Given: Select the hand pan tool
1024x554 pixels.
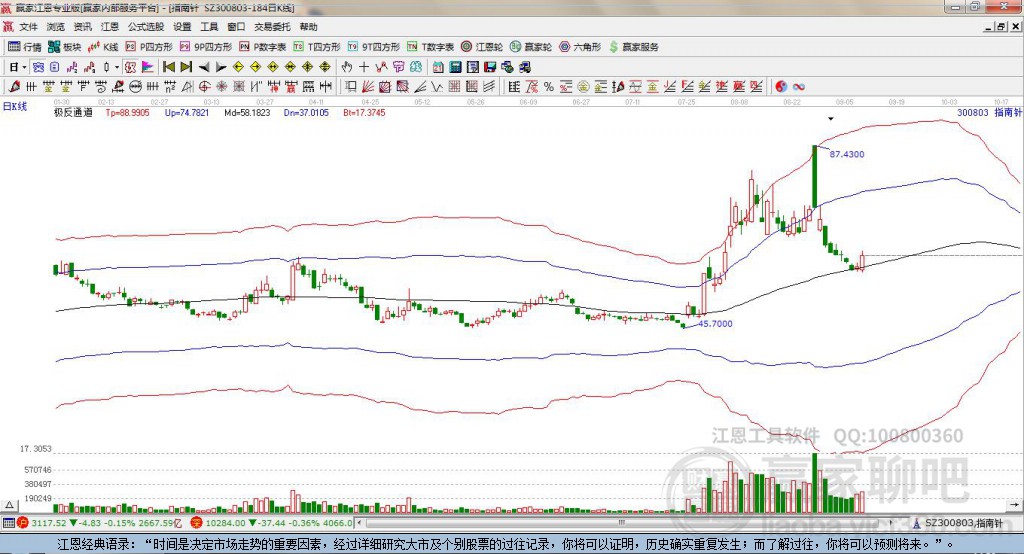Looking at the screenshot, I should [x=346, y=67].
